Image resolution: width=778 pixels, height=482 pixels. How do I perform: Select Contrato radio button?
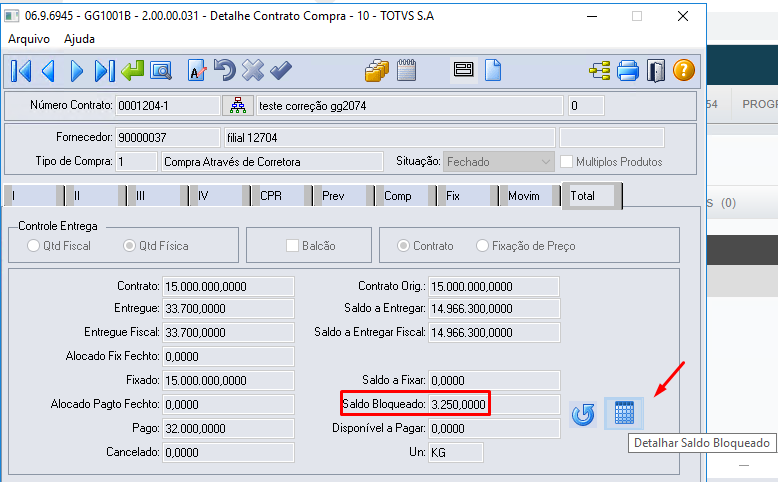(x=403, y=246)
